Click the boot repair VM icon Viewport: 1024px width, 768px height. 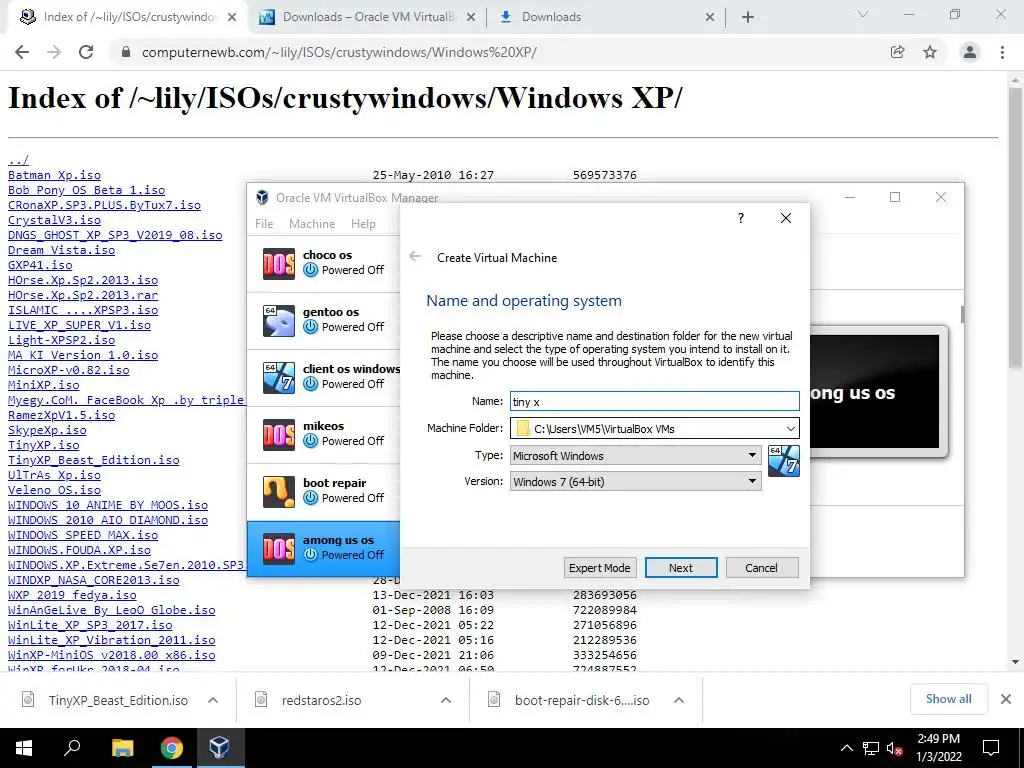[x=279, y=492]
